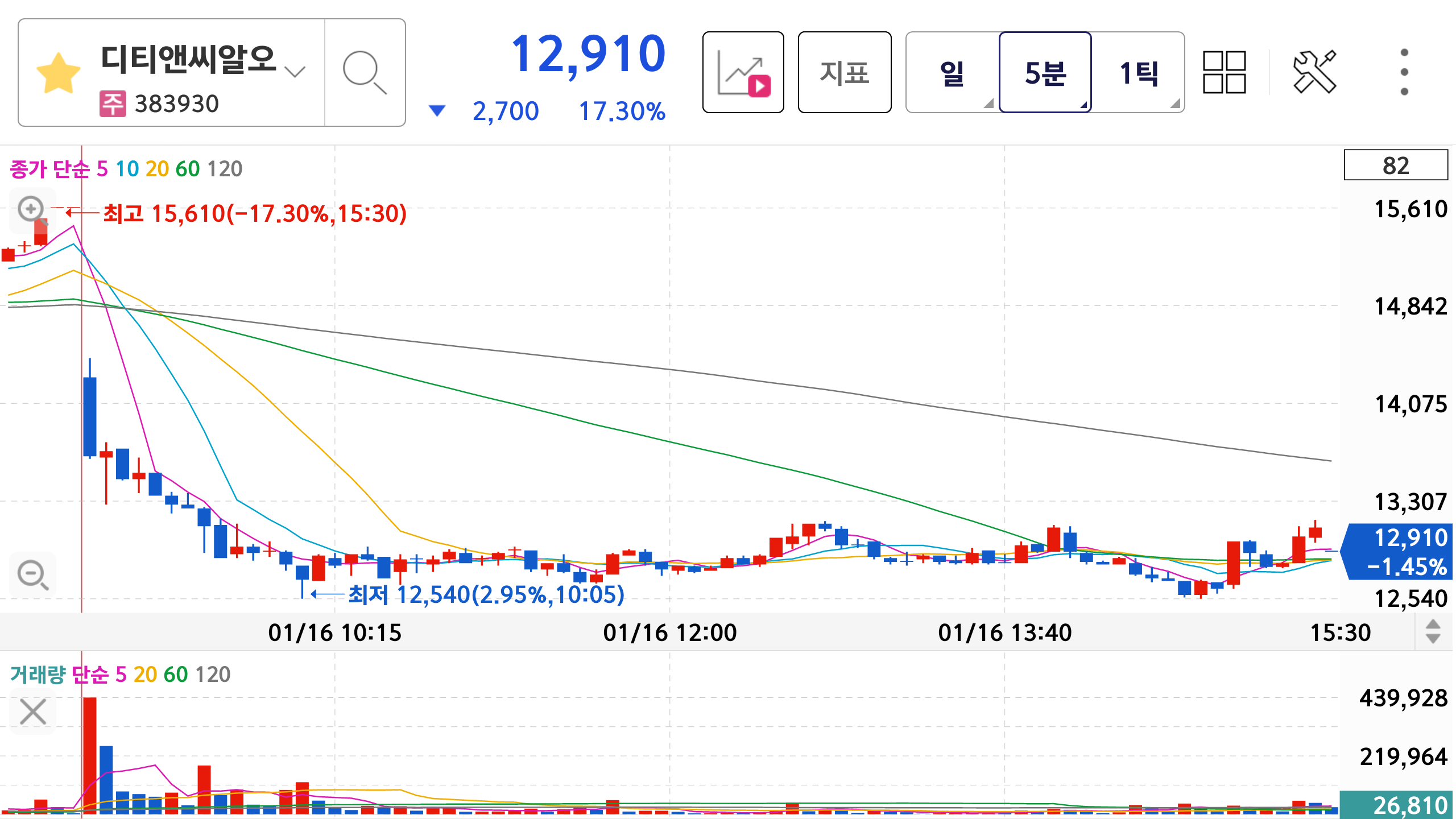This screenshot has width=1456, height=819.
Task: Zoom in the chart with plus magnifier
Action: coord(31,209)
